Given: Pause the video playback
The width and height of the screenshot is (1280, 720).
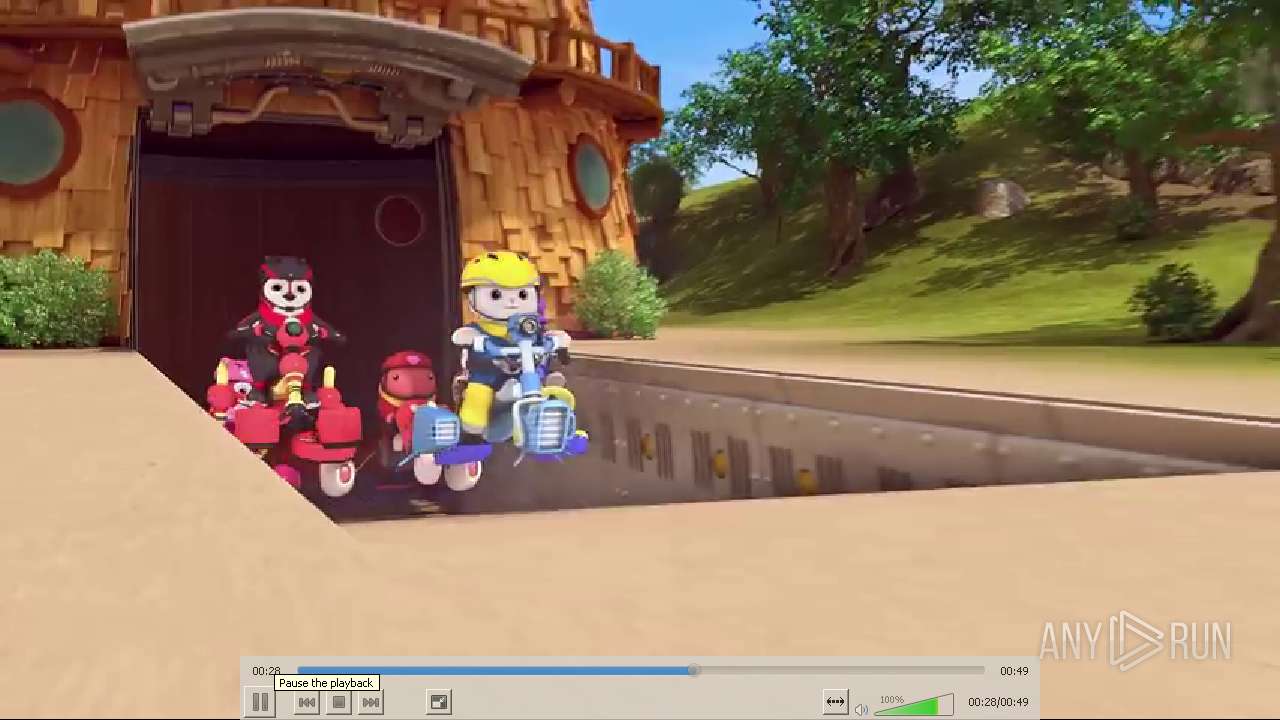Looking at the screenshot, I should [259, 703].
